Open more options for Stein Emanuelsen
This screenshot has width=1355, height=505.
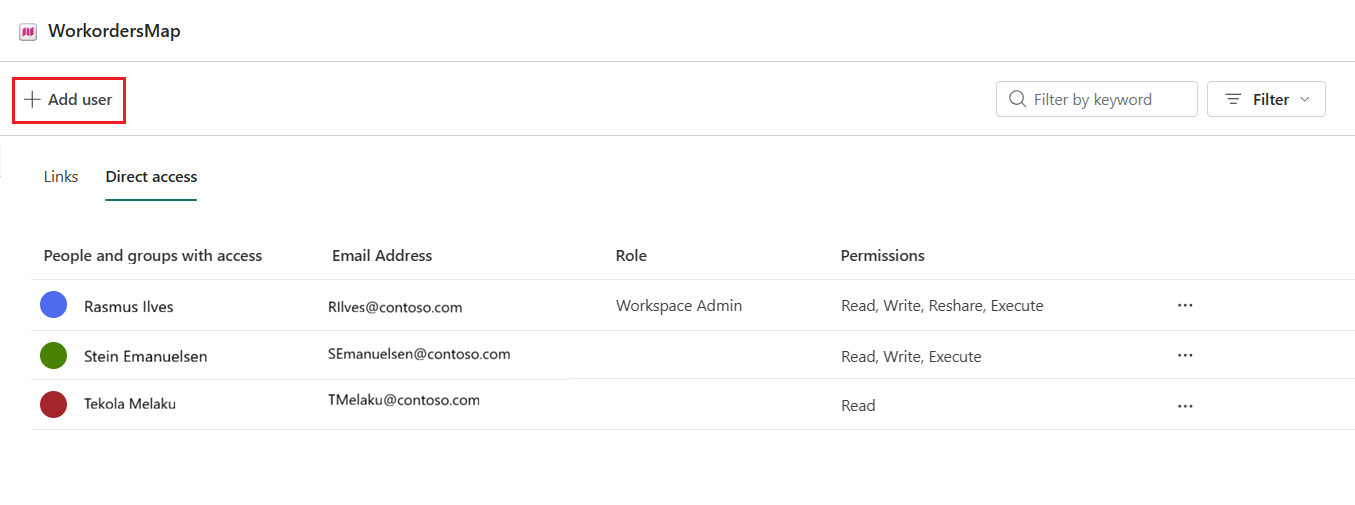[1185, 355]
